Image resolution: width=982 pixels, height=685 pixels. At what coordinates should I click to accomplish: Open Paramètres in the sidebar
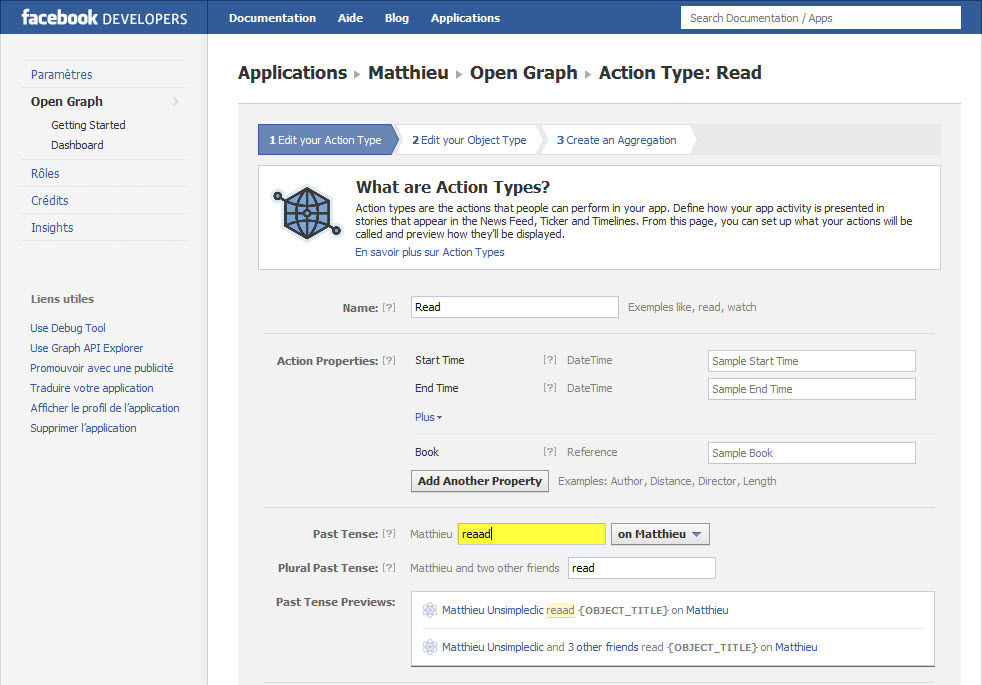pyautogui.click(x=61, y=75)
